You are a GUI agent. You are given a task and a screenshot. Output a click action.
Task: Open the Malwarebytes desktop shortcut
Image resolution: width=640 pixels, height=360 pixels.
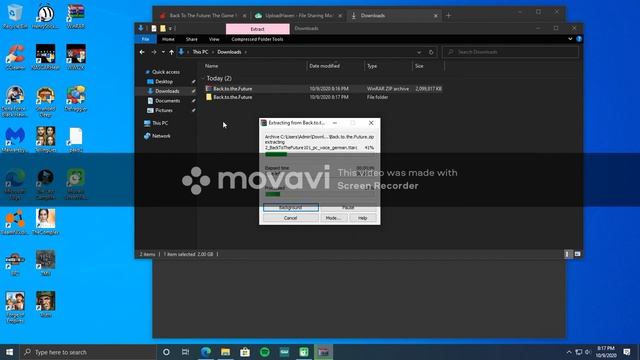[x=15, y=139]
